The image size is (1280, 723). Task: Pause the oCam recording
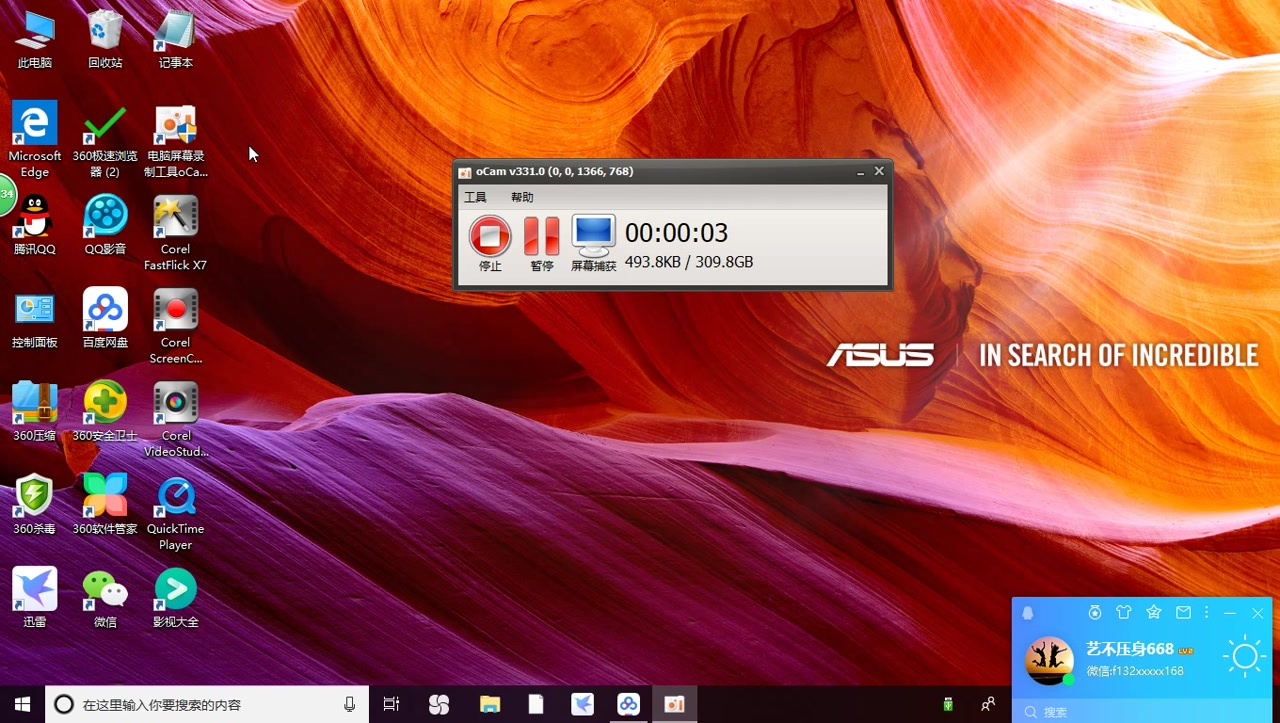tap(542, 237)
